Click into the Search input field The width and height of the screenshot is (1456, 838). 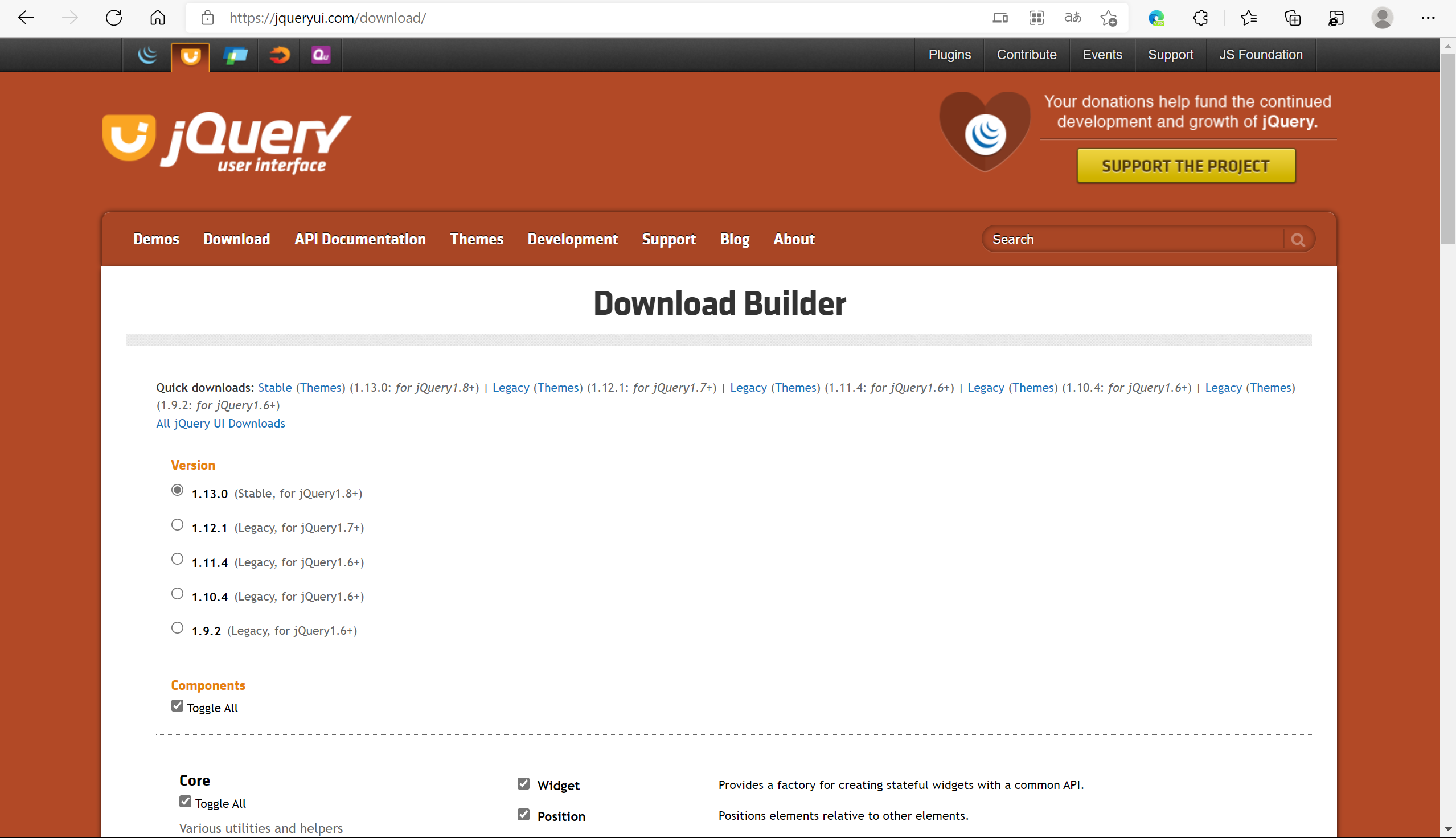pyautogui.click(x=1134, y=240)
